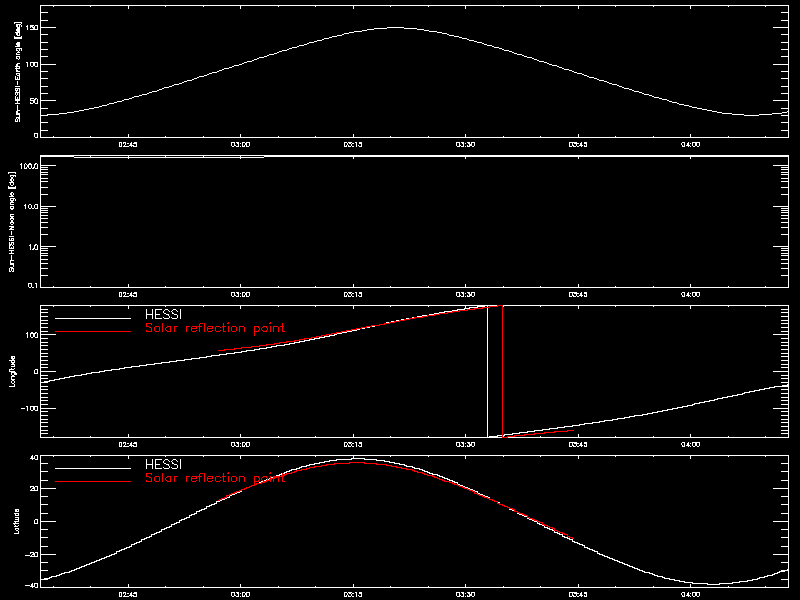Click '02:45' time label under Sun-HESSI-Earth plot
The height and width of the screenshot is (600, 800).
[128, 144]
